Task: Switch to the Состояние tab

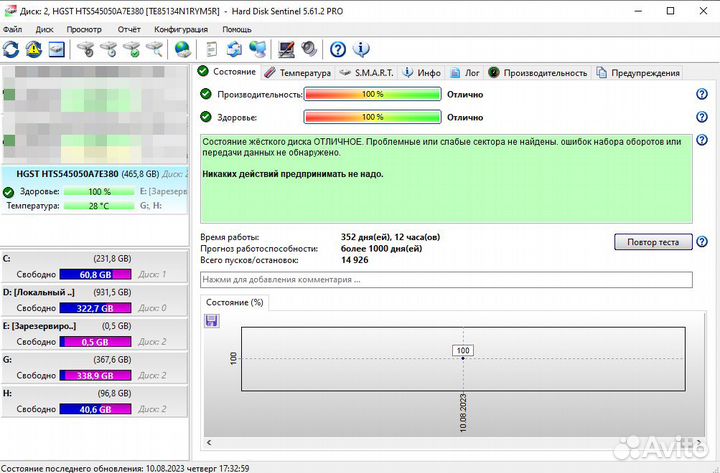Action: 227,72
